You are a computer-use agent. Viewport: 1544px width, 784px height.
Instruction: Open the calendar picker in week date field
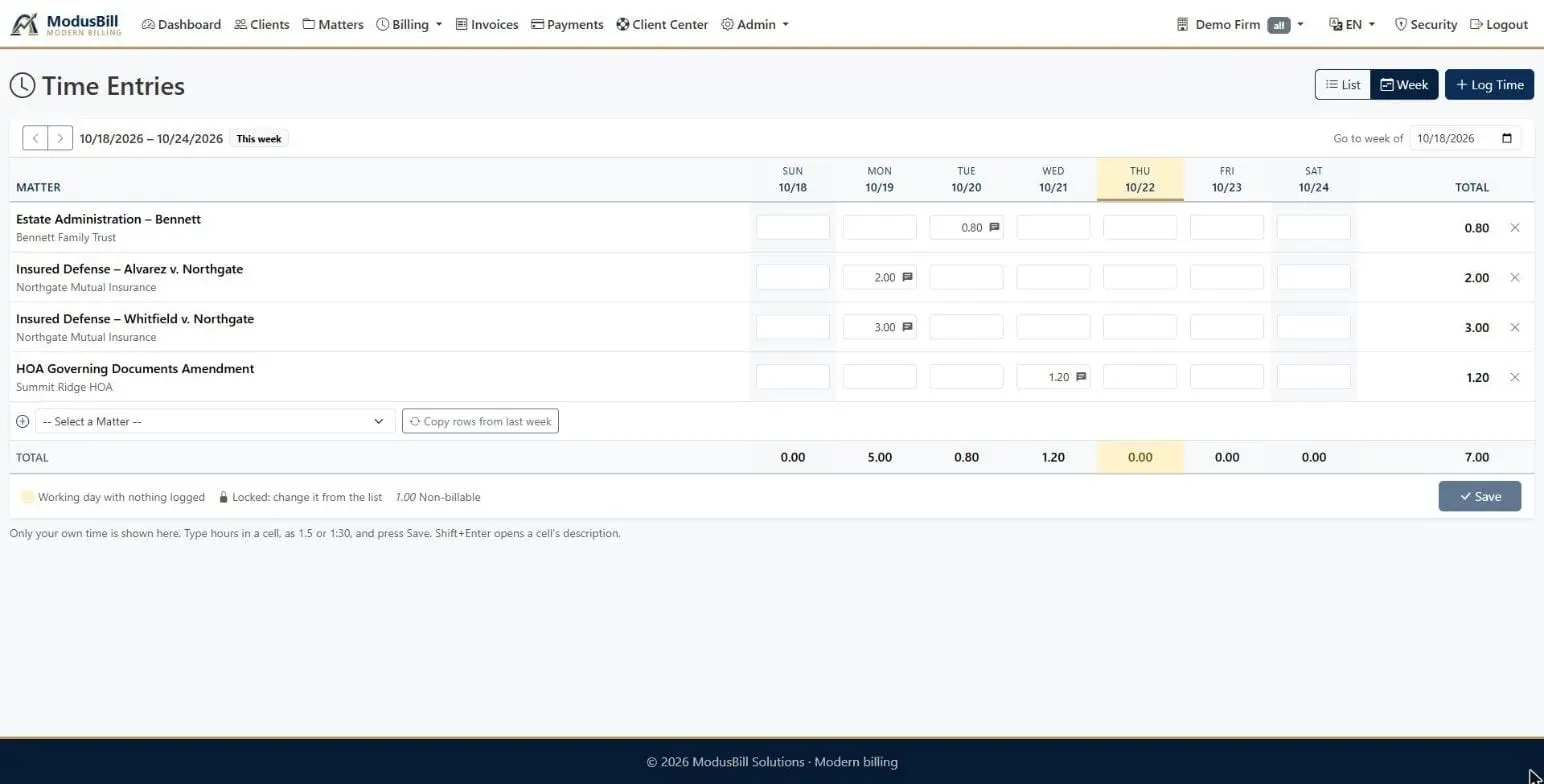1507,138
